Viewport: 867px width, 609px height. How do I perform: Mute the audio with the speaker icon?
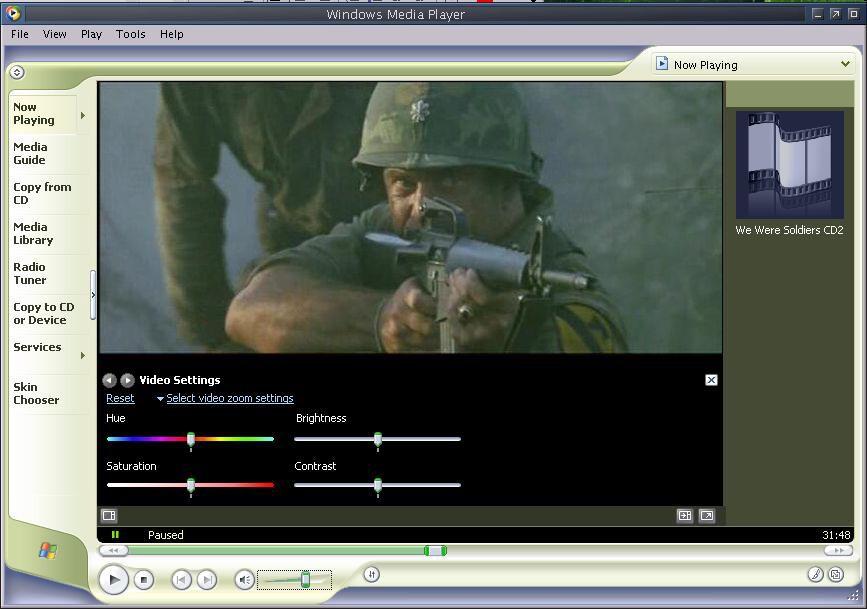coord(244,580)
